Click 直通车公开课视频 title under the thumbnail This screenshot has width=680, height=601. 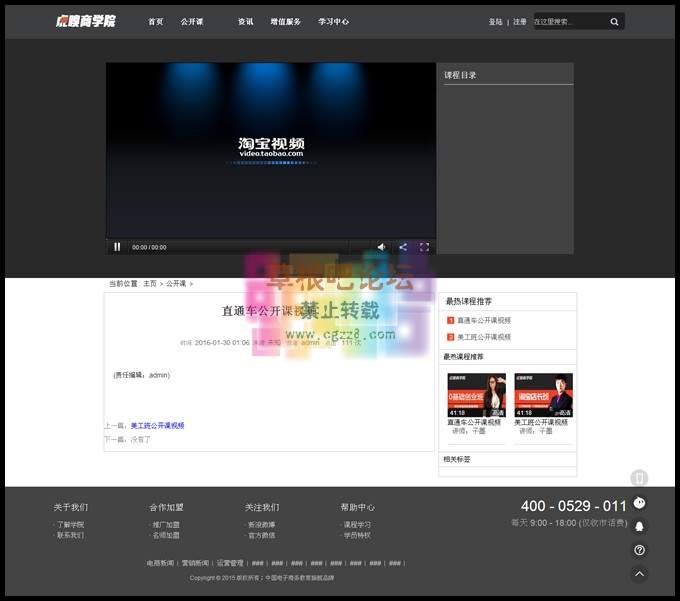[474, 422]
